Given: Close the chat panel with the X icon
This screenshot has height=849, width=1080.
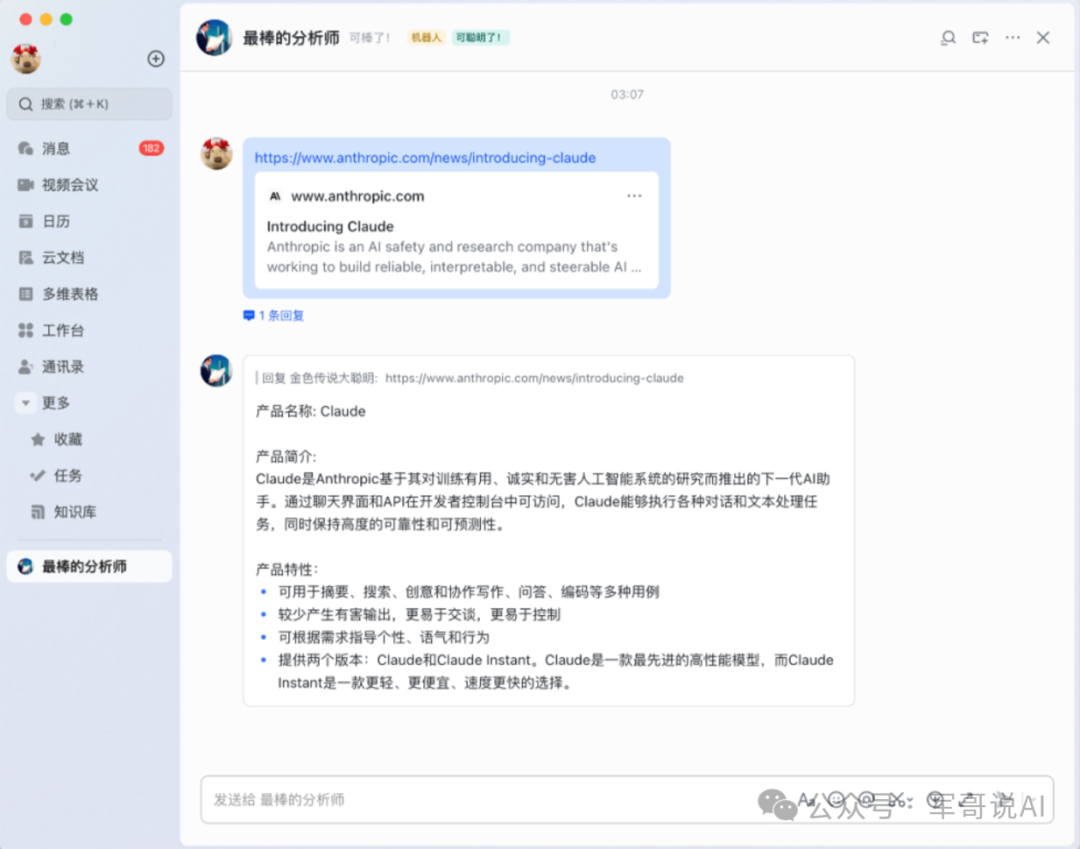Looking at the screenshot, I should pos(1043,38).
